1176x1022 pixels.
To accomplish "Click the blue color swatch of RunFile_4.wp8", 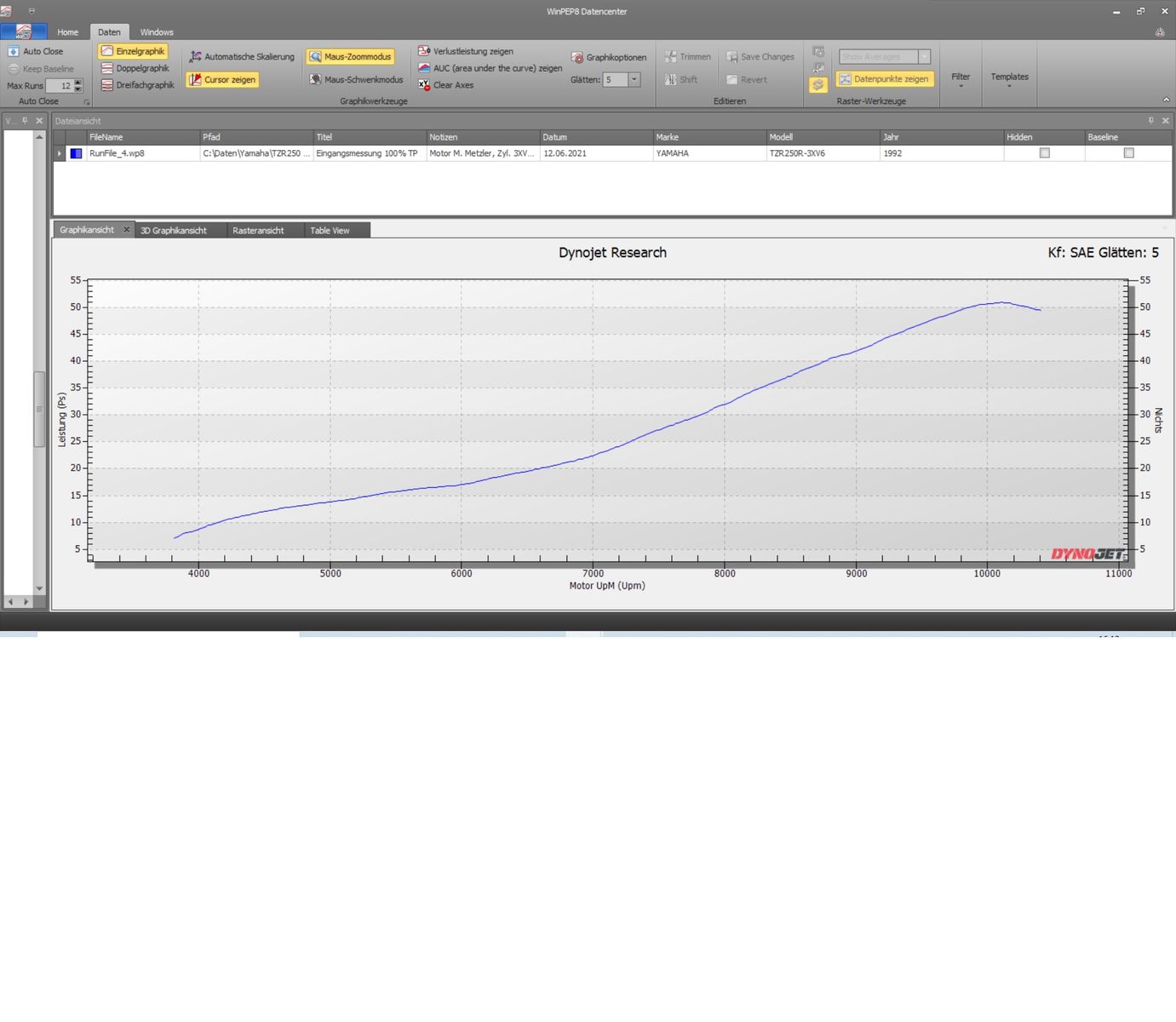I will pos(76,153).
